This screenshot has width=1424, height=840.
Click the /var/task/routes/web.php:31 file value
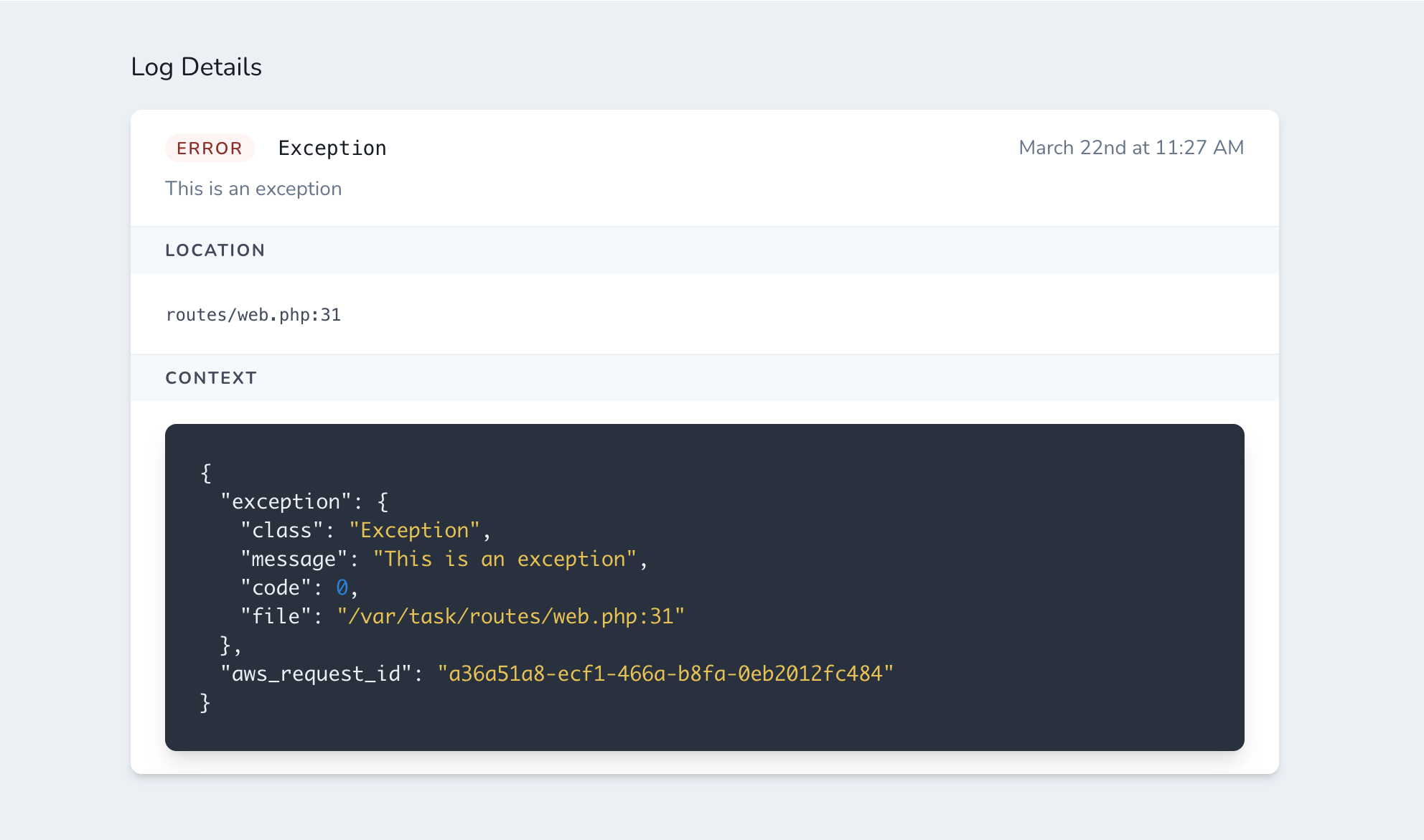(510, 616)
